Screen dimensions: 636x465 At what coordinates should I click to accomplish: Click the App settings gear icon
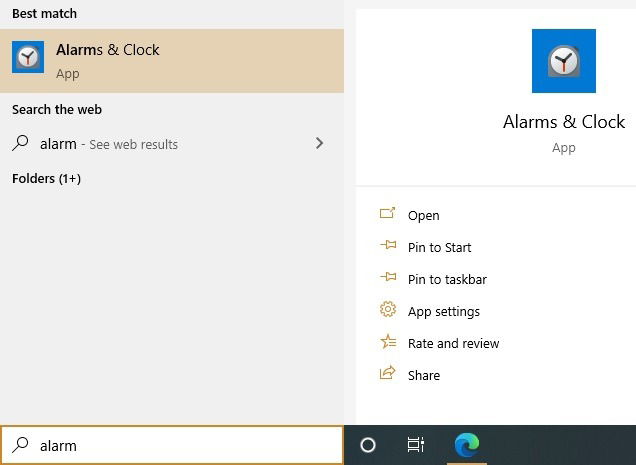[x=387, y=310]
